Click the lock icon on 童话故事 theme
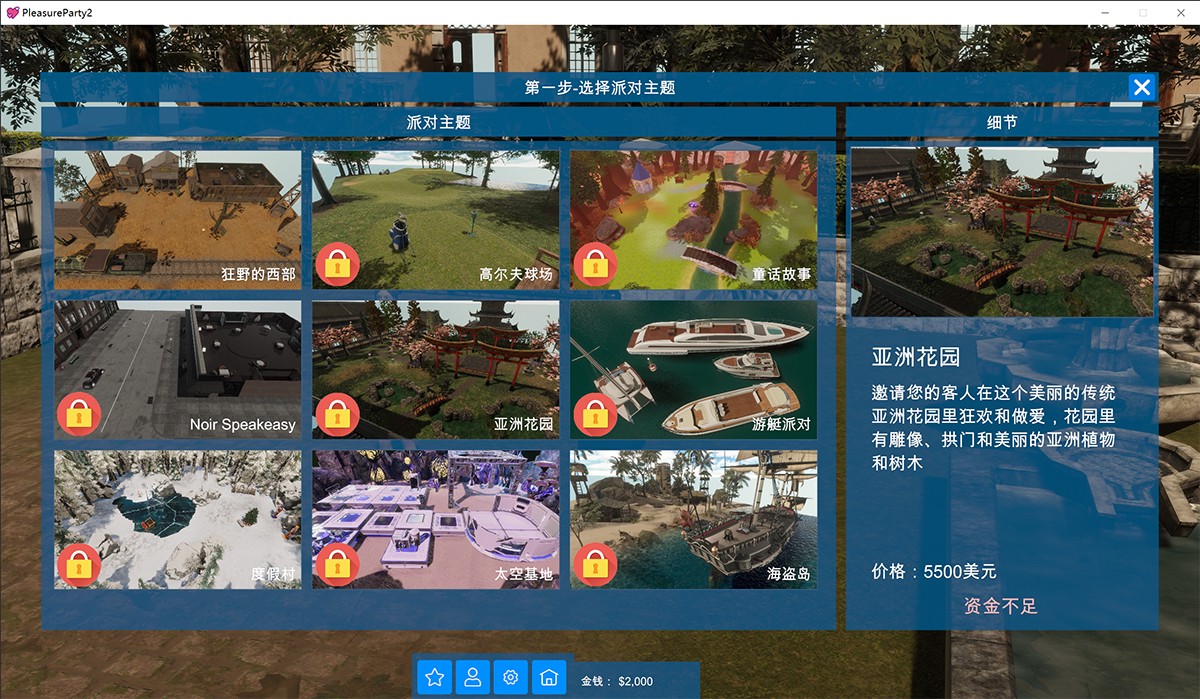Screen dimensions: 1200x699 click(595, 265)
